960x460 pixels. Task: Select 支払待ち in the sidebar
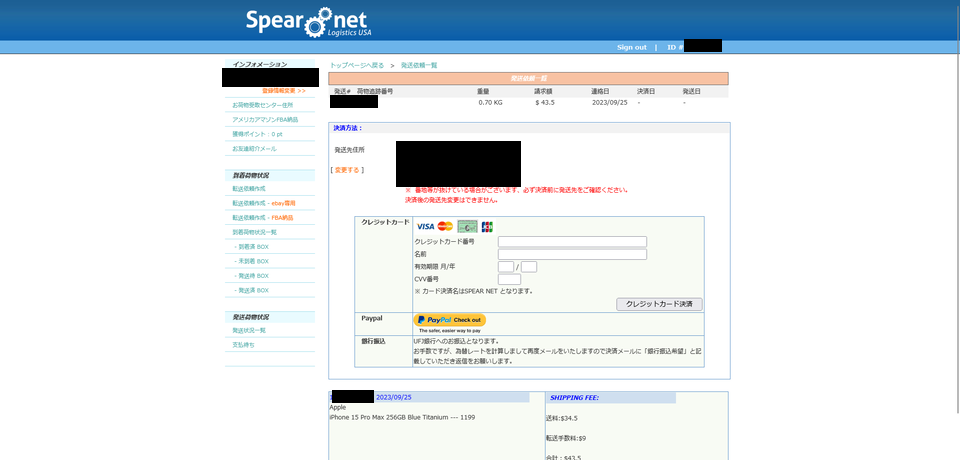243,344
